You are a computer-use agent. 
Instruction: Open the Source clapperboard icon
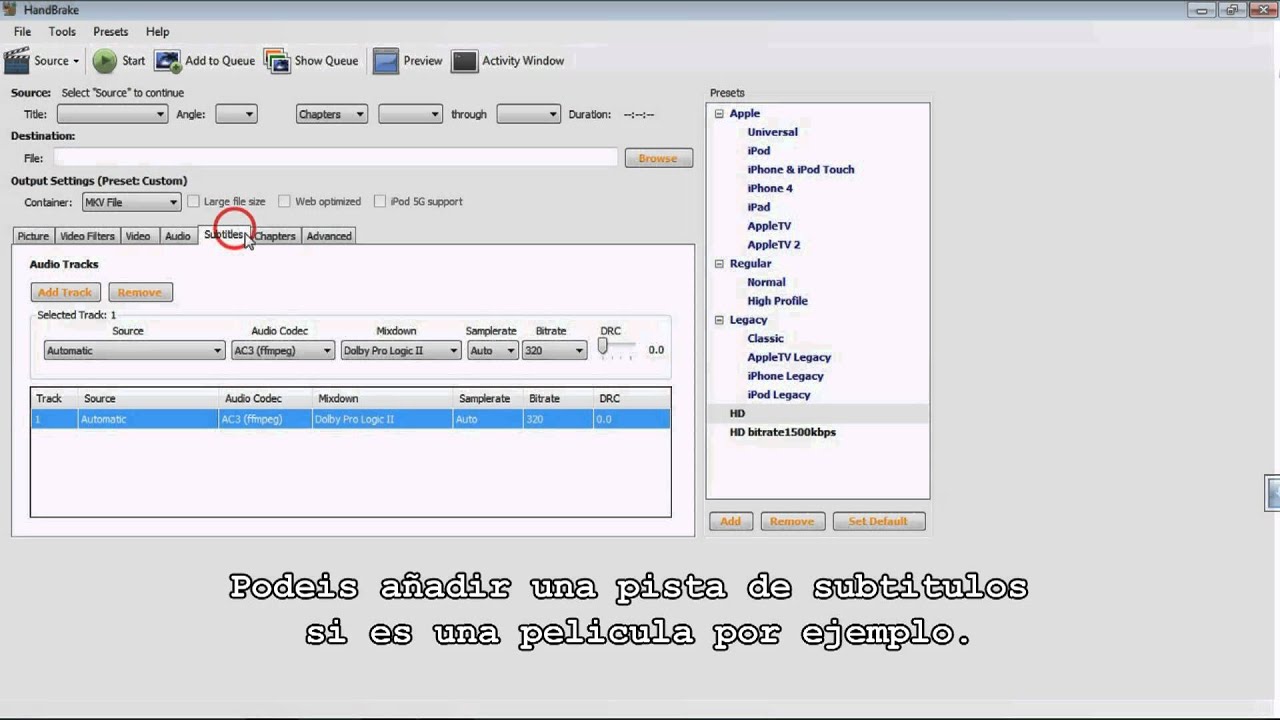17,61
